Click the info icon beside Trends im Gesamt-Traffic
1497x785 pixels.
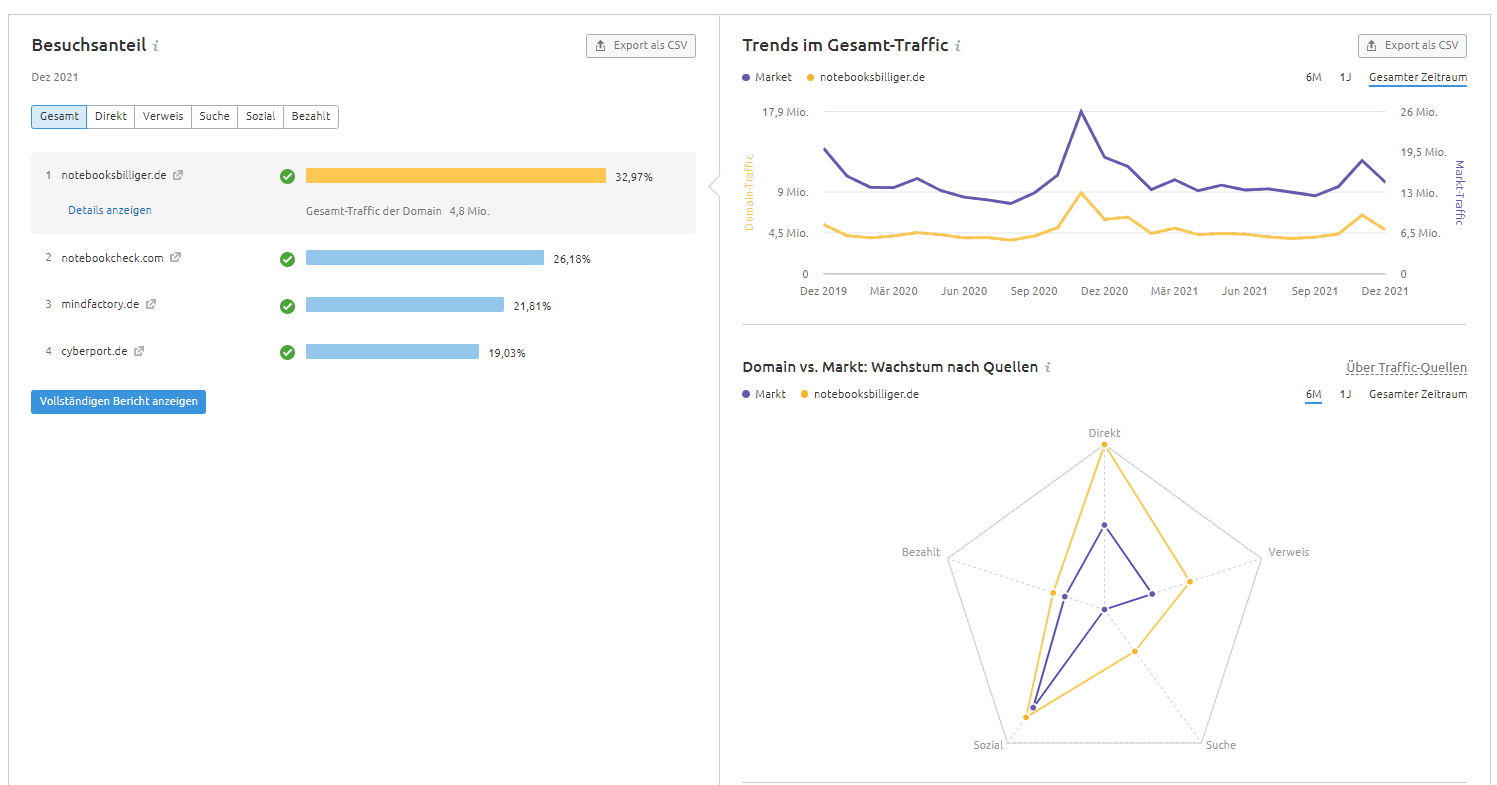[x=958, y=46]
